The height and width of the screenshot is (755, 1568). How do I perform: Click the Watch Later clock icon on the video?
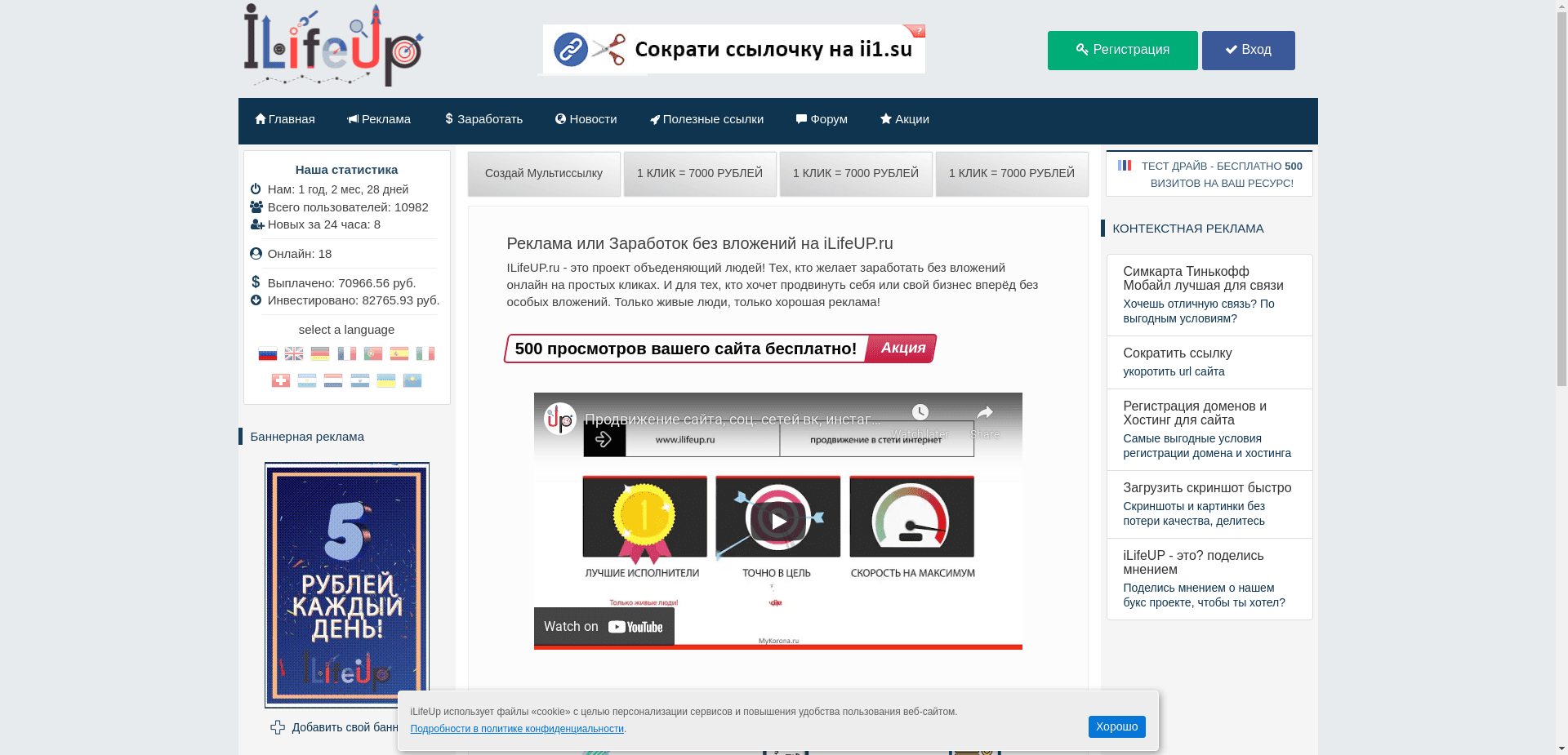pyautogui.click(x=921, y=411)
